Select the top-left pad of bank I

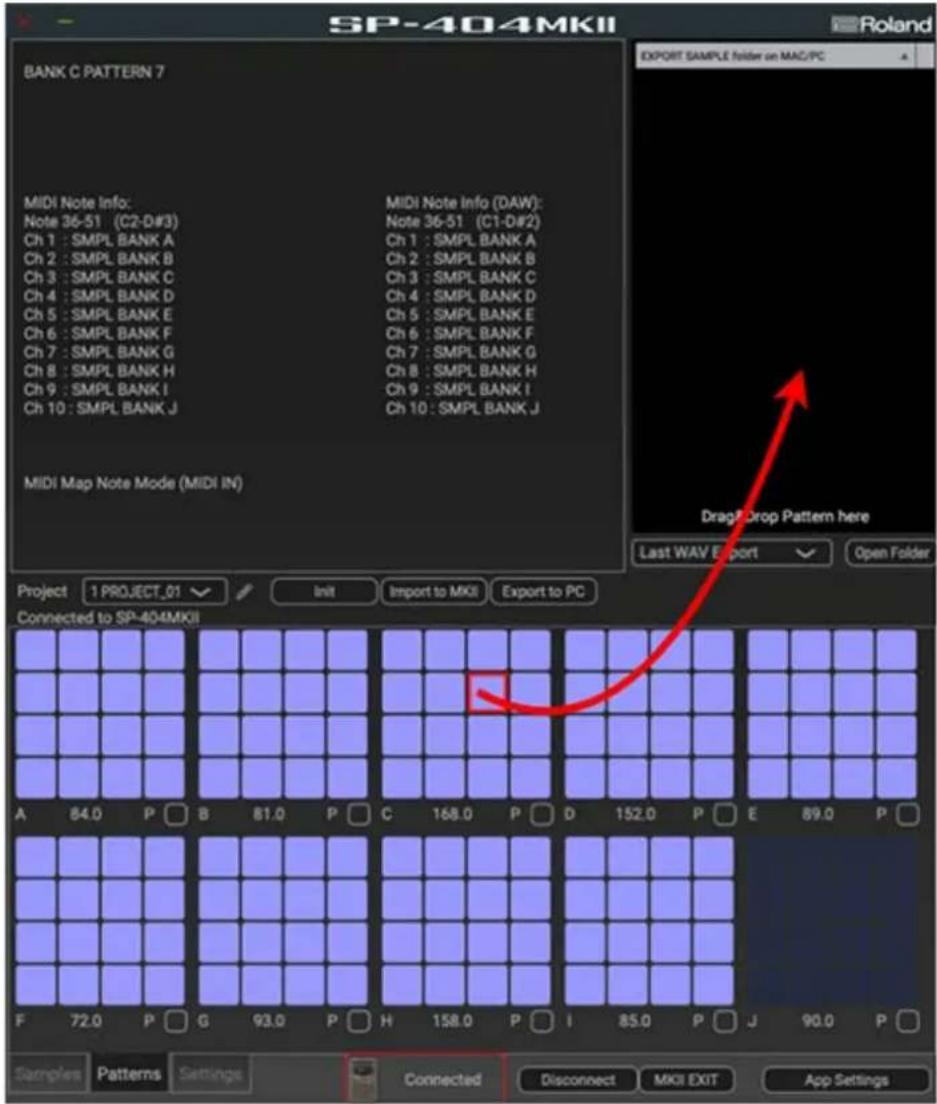[x=584, y=856]
